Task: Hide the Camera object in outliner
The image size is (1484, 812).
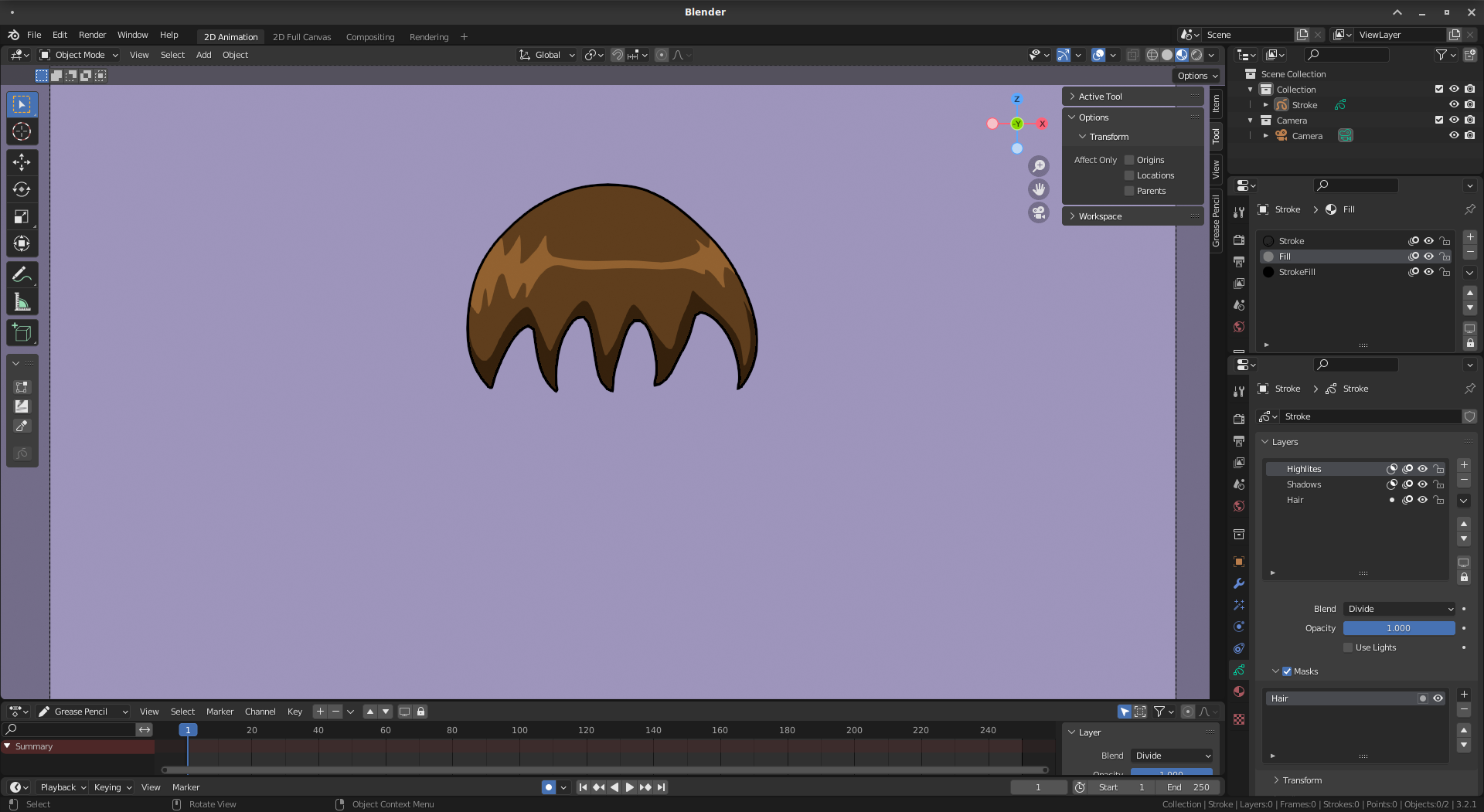Action: pos(1454,135)
